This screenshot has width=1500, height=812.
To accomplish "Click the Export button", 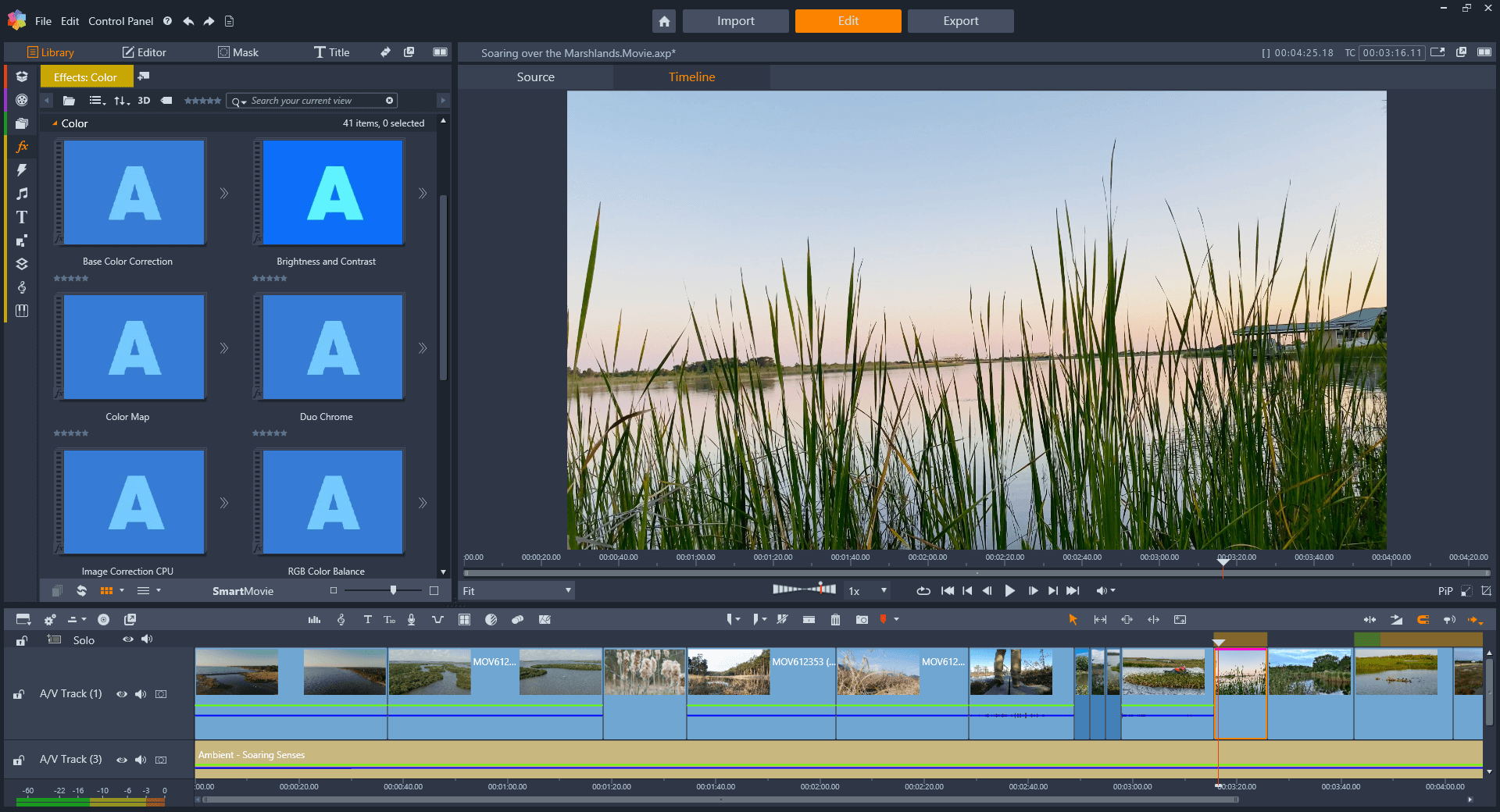I will [x=960, y=21].
